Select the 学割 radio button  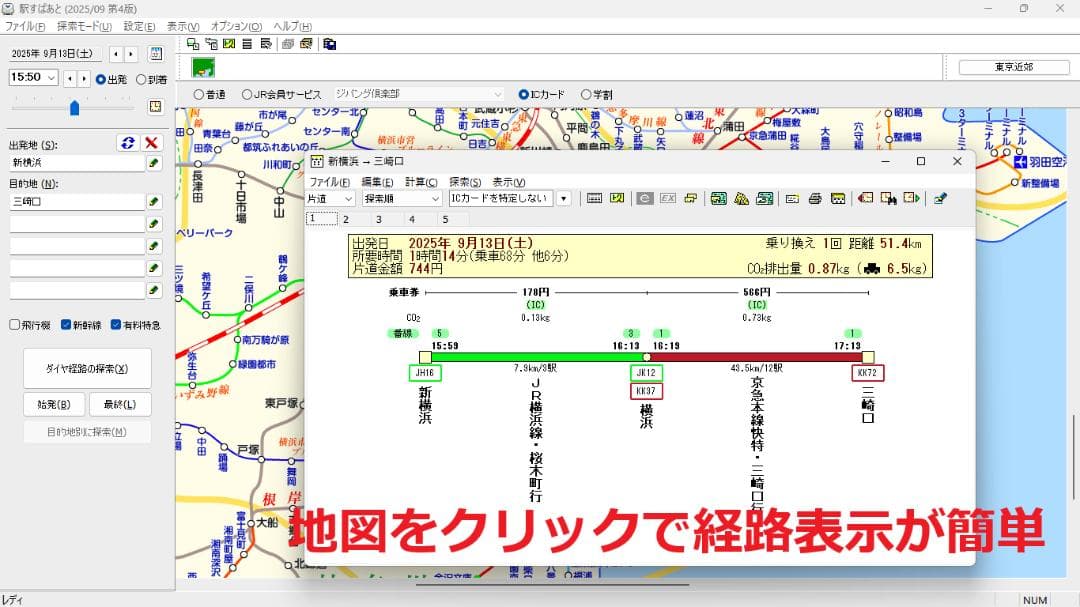pyautogui.click(x=586, y=95)
